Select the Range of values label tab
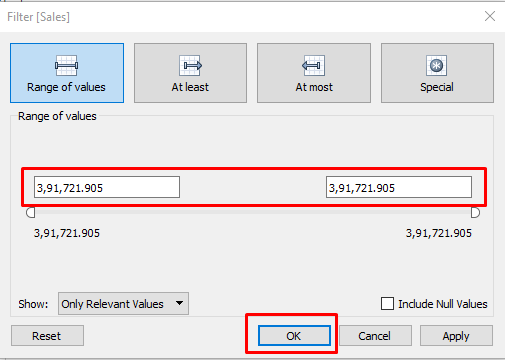The height and width of the screenshot is (360, 505). pos(66,87)
